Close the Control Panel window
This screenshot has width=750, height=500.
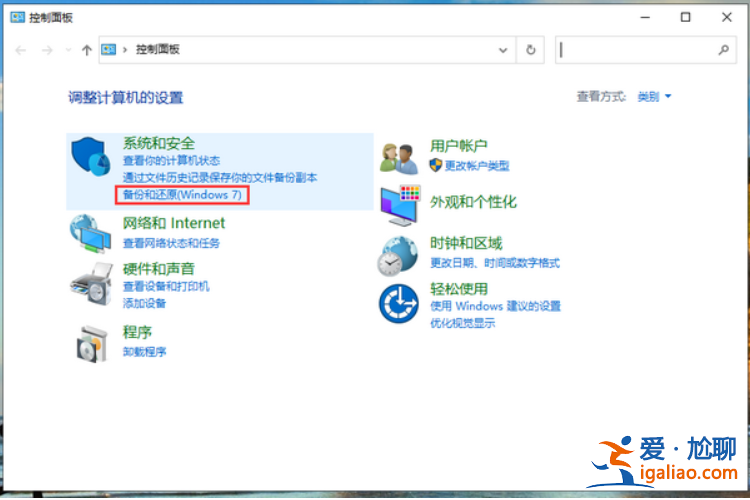point(727,18)
